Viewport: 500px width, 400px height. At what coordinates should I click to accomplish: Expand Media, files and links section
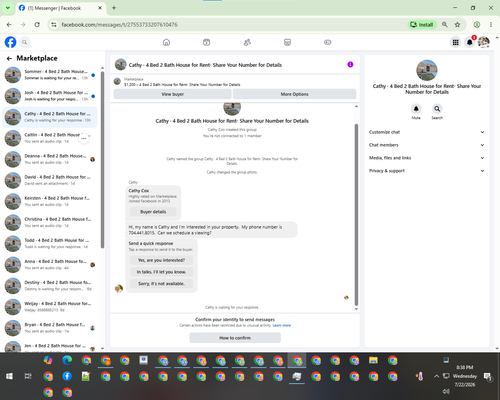[427, 158]
